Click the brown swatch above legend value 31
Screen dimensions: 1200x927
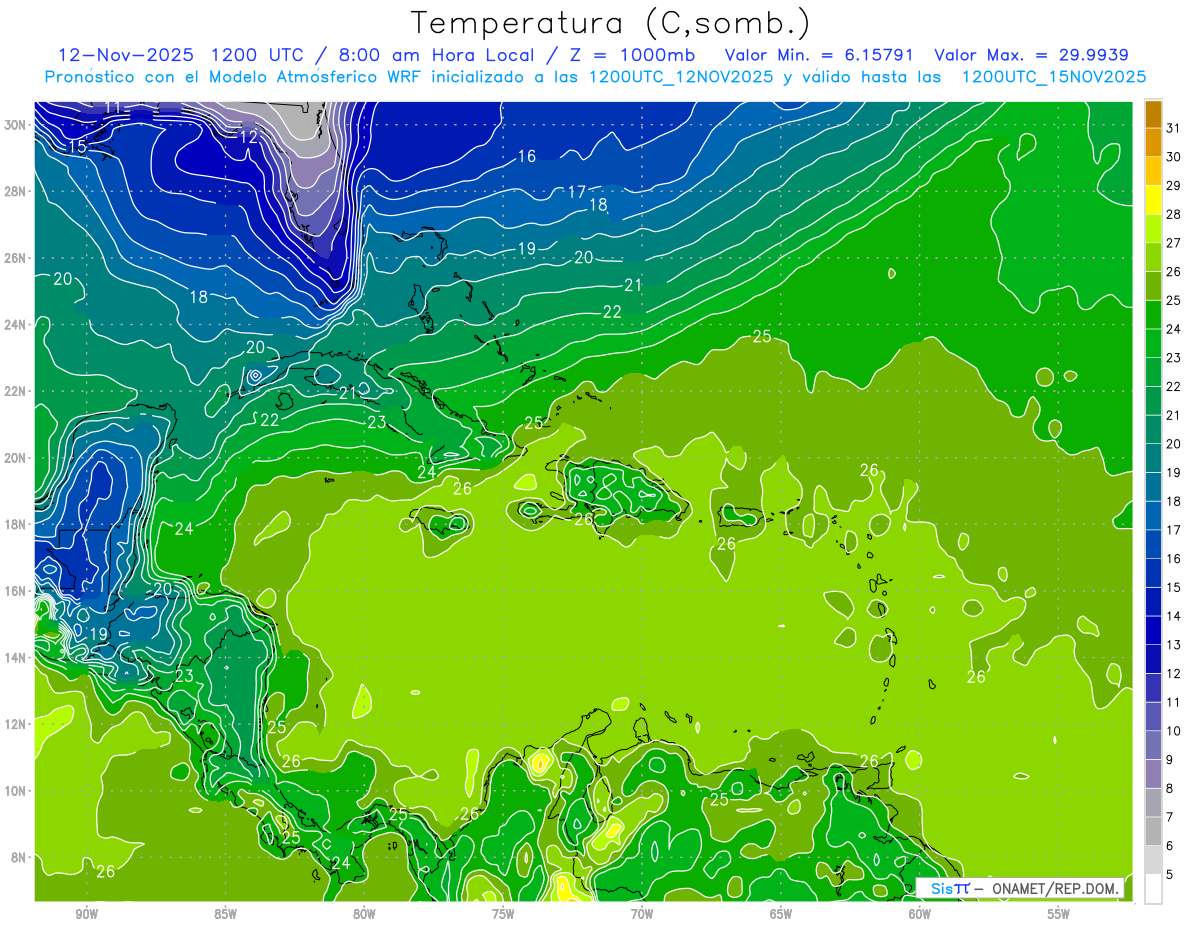pos(1153,114)
